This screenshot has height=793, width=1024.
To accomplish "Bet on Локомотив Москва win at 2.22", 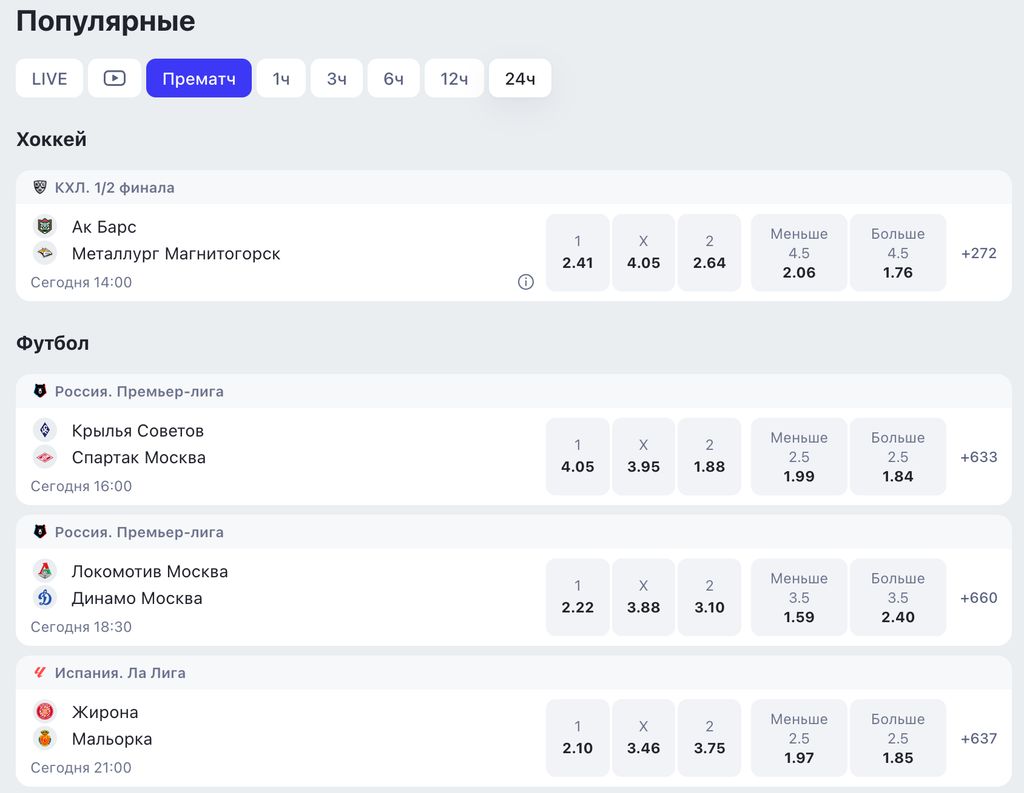I will click(577, 597).
